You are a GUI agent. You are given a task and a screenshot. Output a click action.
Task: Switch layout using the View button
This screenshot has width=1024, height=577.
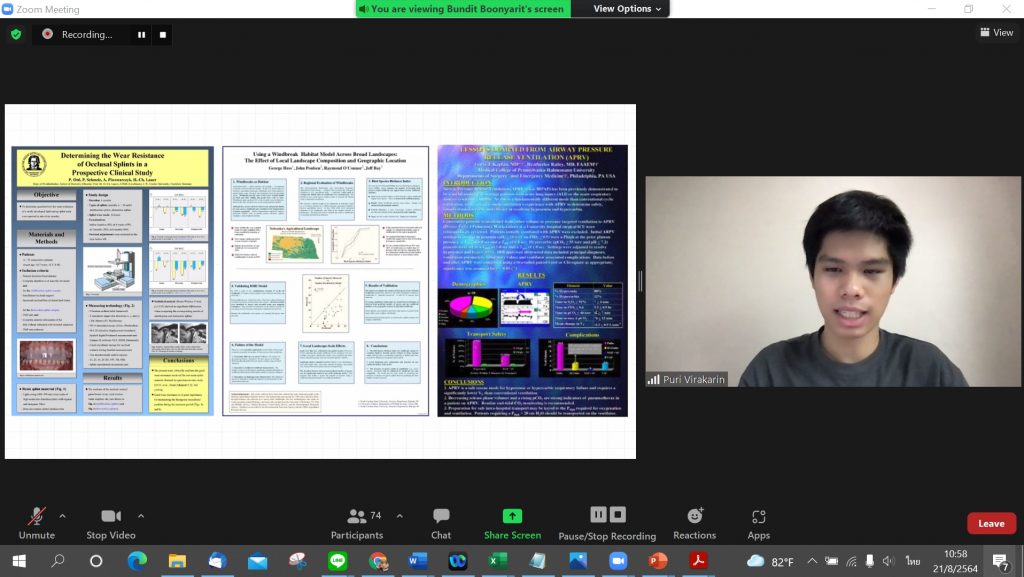(996, 33)
